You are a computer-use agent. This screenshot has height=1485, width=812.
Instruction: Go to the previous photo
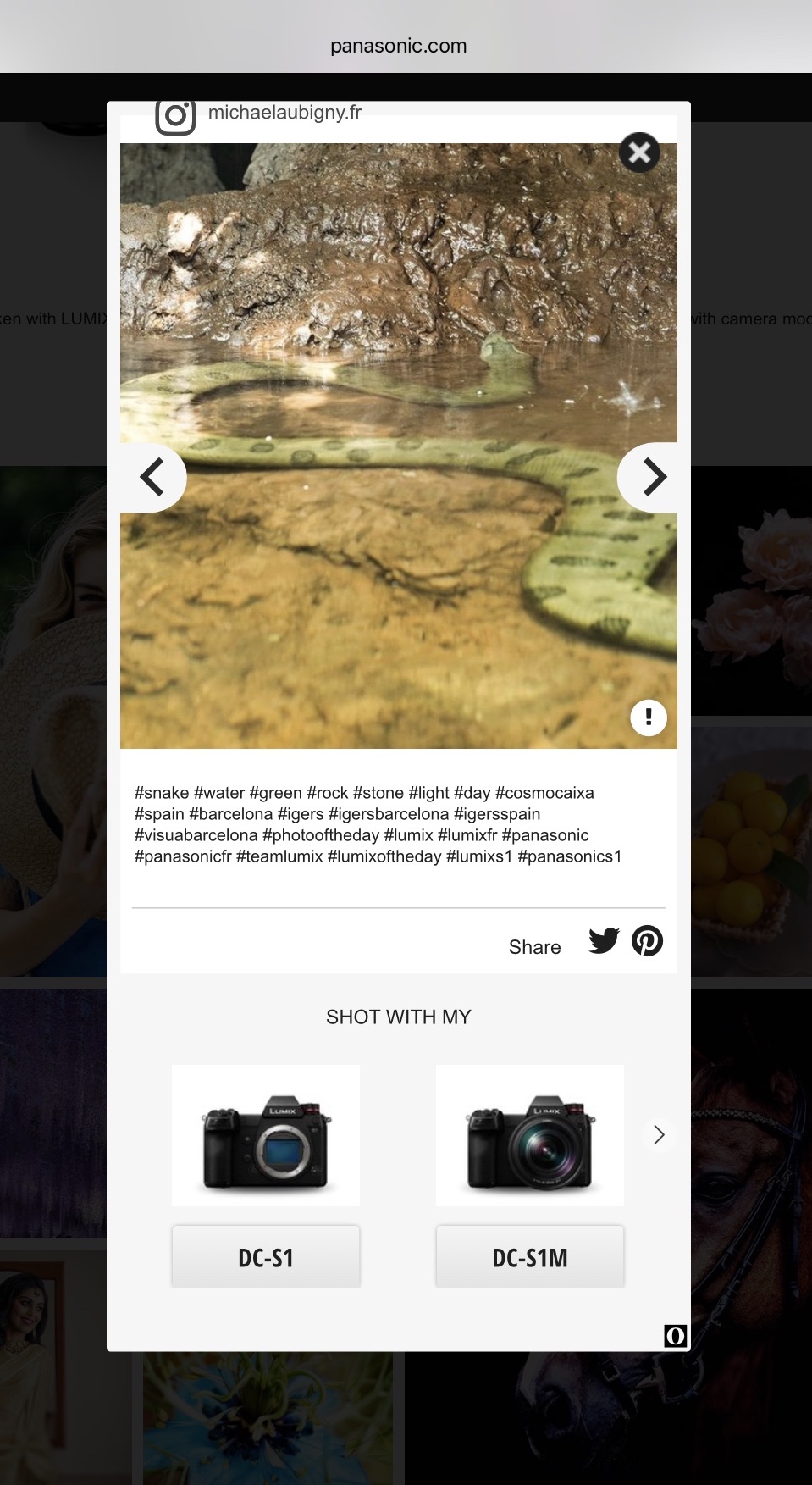pyautogui.click(x=152, y=477)
